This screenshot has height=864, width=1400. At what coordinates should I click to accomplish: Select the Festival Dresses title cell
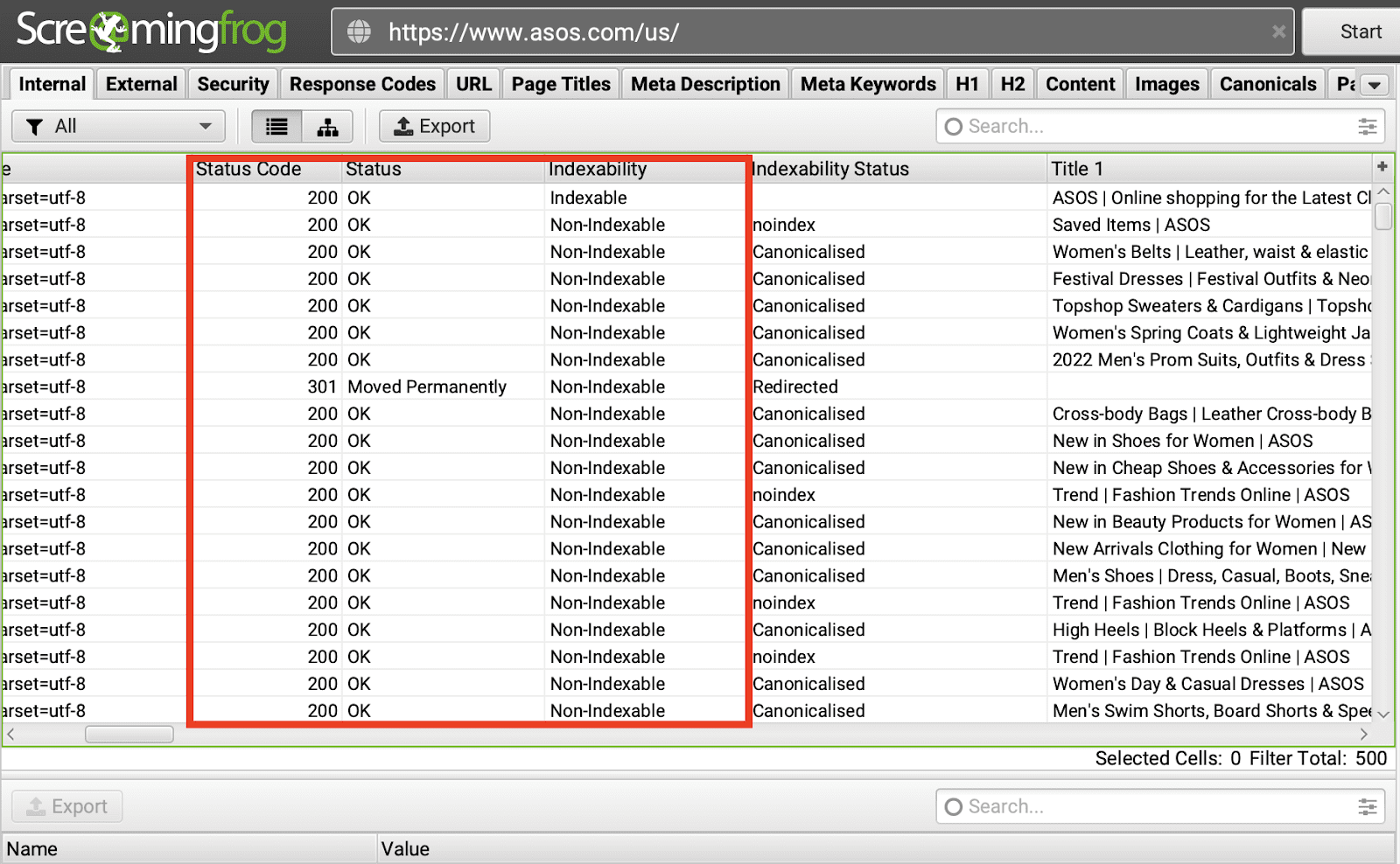1210,279
